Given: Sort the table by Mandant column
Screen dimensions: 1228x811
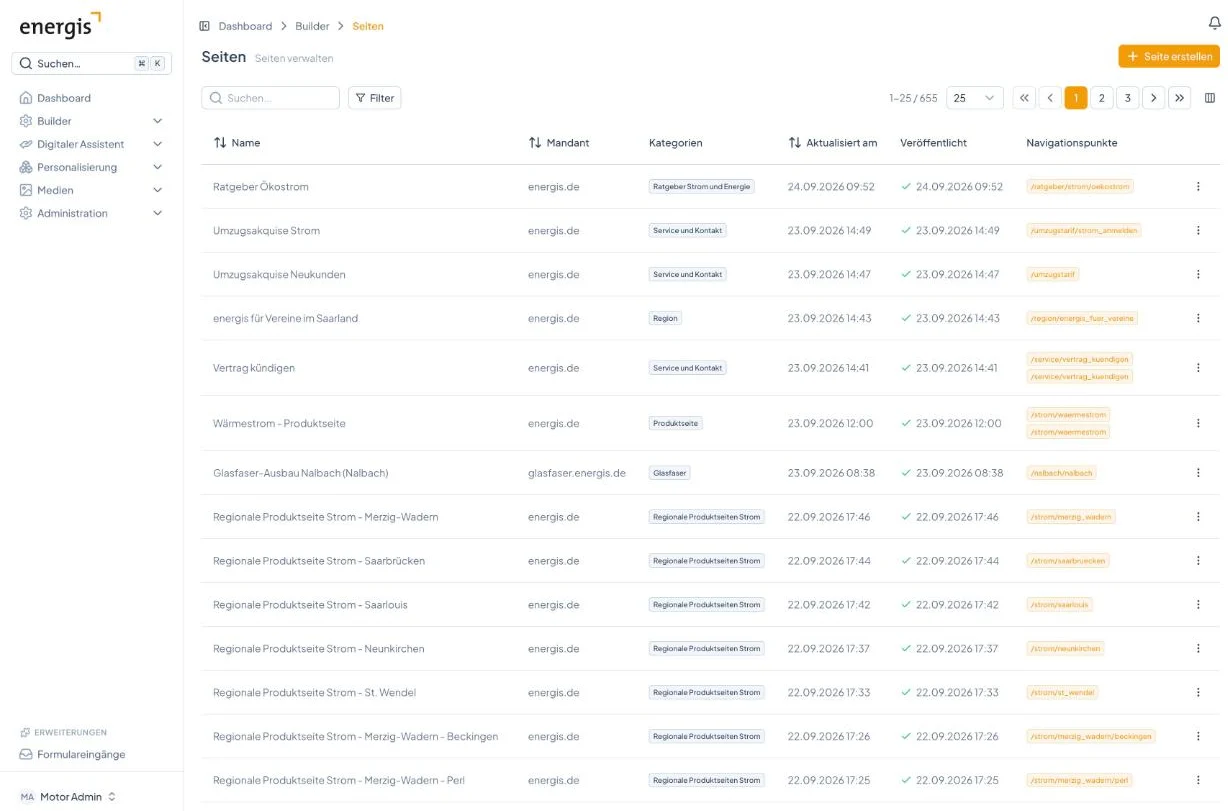Looking at the screenshot, I should coord(559,143).
